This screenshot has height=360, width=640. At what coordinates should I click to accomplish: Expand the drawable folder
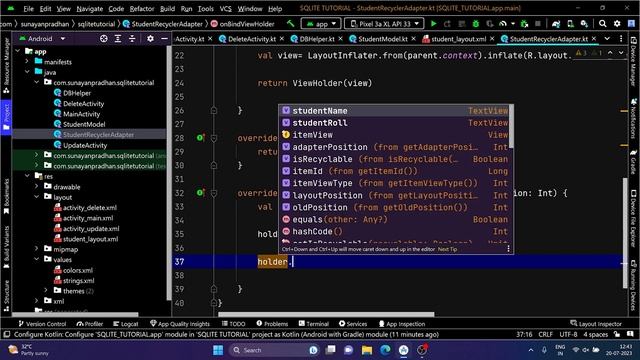click(x=37, y=187)
